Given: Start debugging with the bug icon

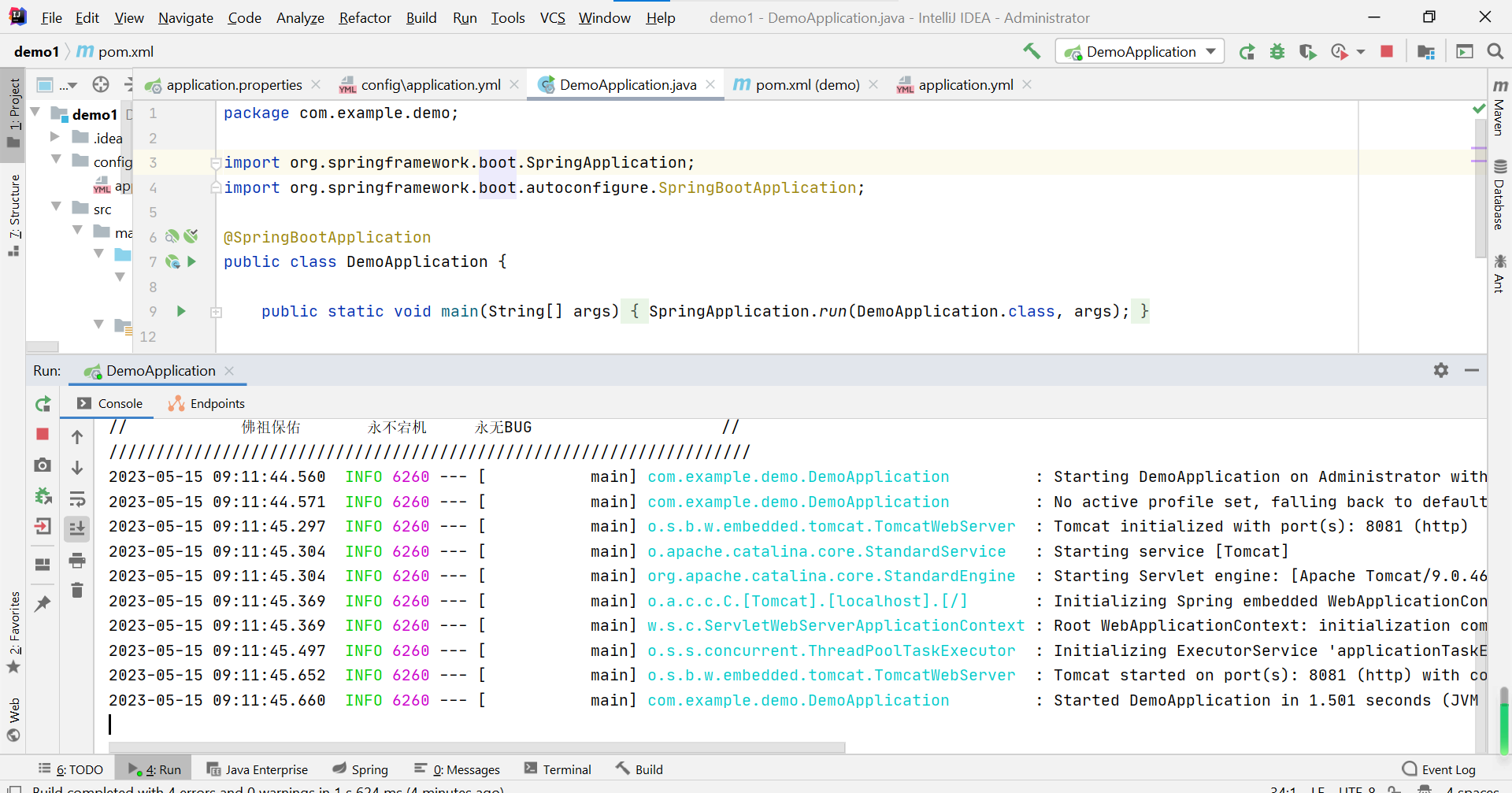Looking at the screenshot, I should [1277, 52].
